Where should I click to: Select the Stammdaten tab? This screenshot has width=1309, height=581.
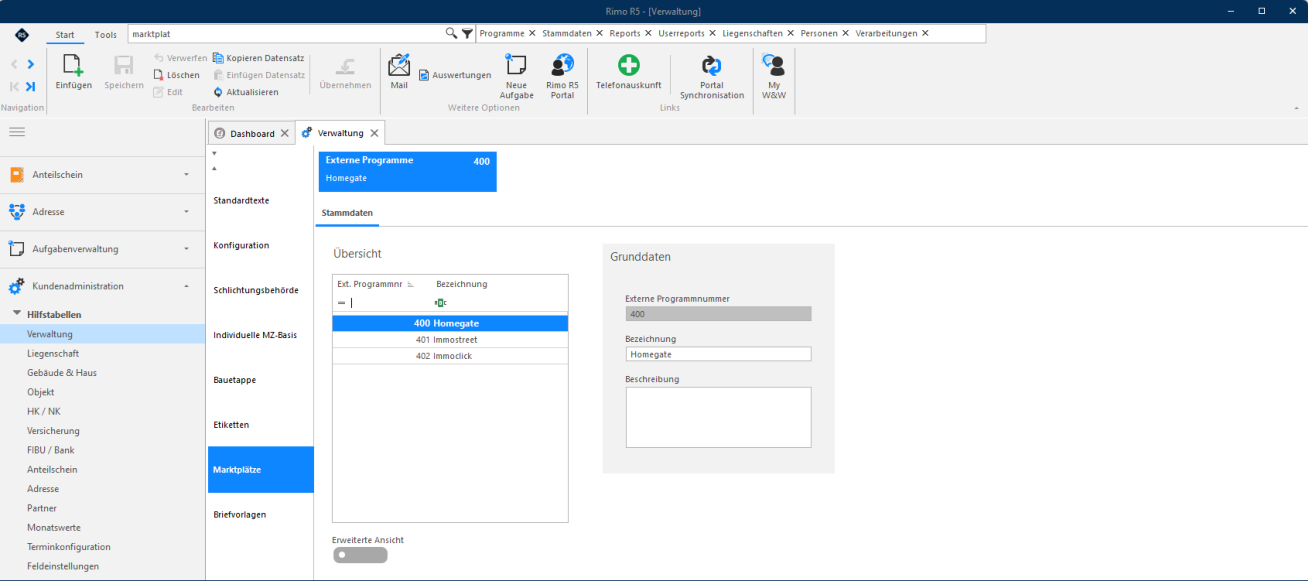coord(348,213)
